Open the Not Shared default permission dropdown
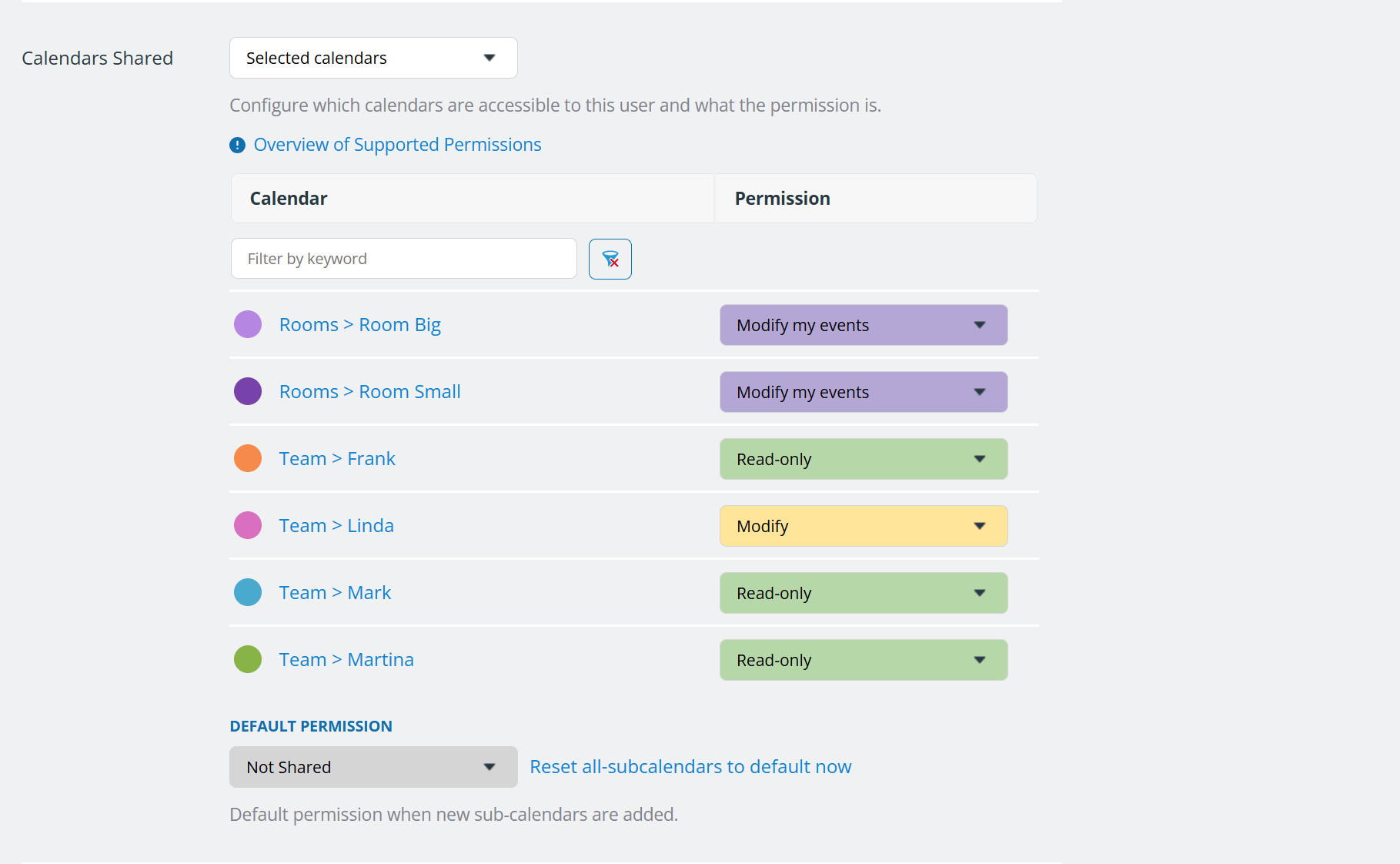Image resolution: width=1400 pixels, height=864 pixels. [x=373, y=767]
